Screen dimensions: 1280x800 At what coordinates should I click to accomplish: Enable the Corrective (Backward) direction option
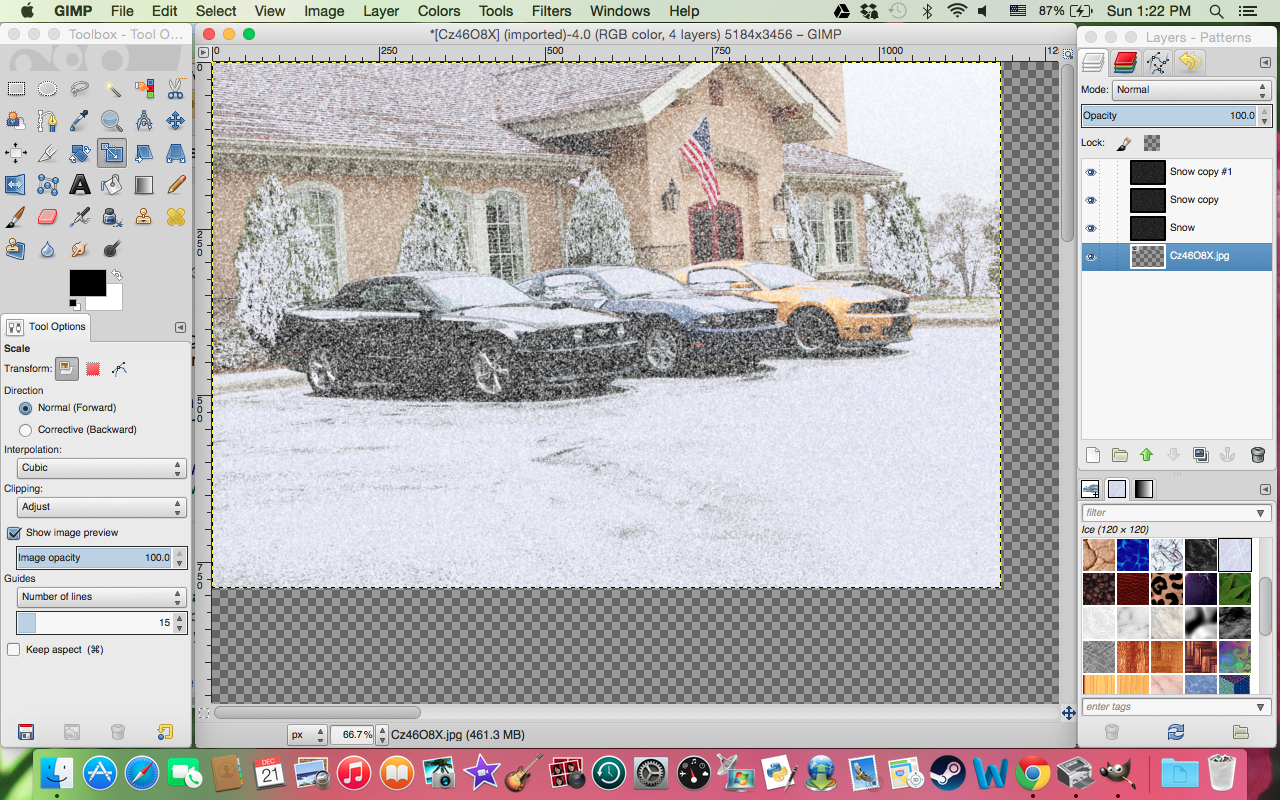pos(24,429)
